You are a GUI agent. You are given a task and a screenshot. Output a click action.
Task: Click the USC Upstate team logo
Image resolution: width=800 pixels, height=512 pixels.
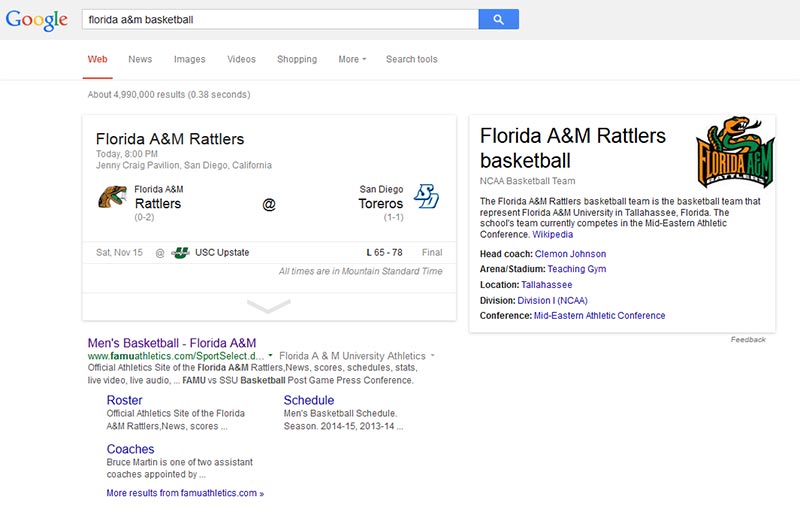[x=180, y=253]
